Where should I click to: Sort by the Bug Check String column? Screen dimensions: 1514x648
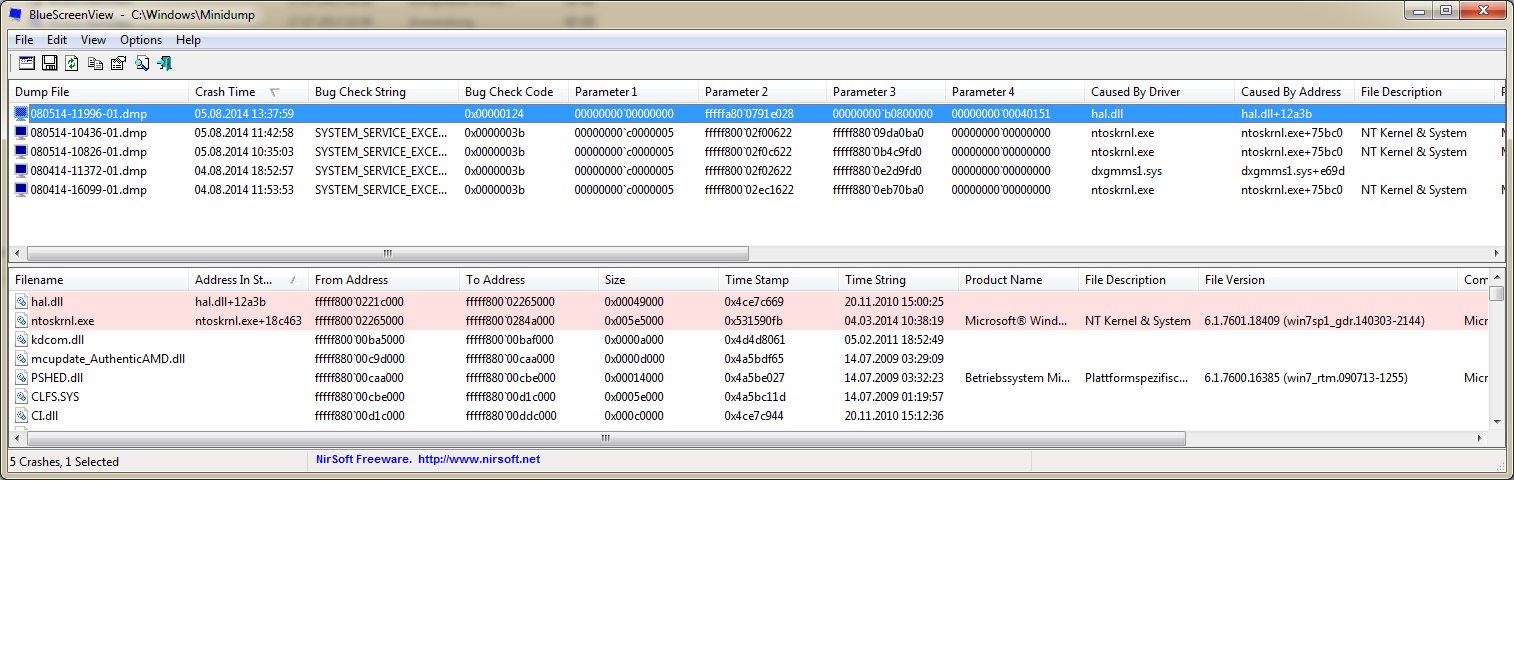click(384, 92)
